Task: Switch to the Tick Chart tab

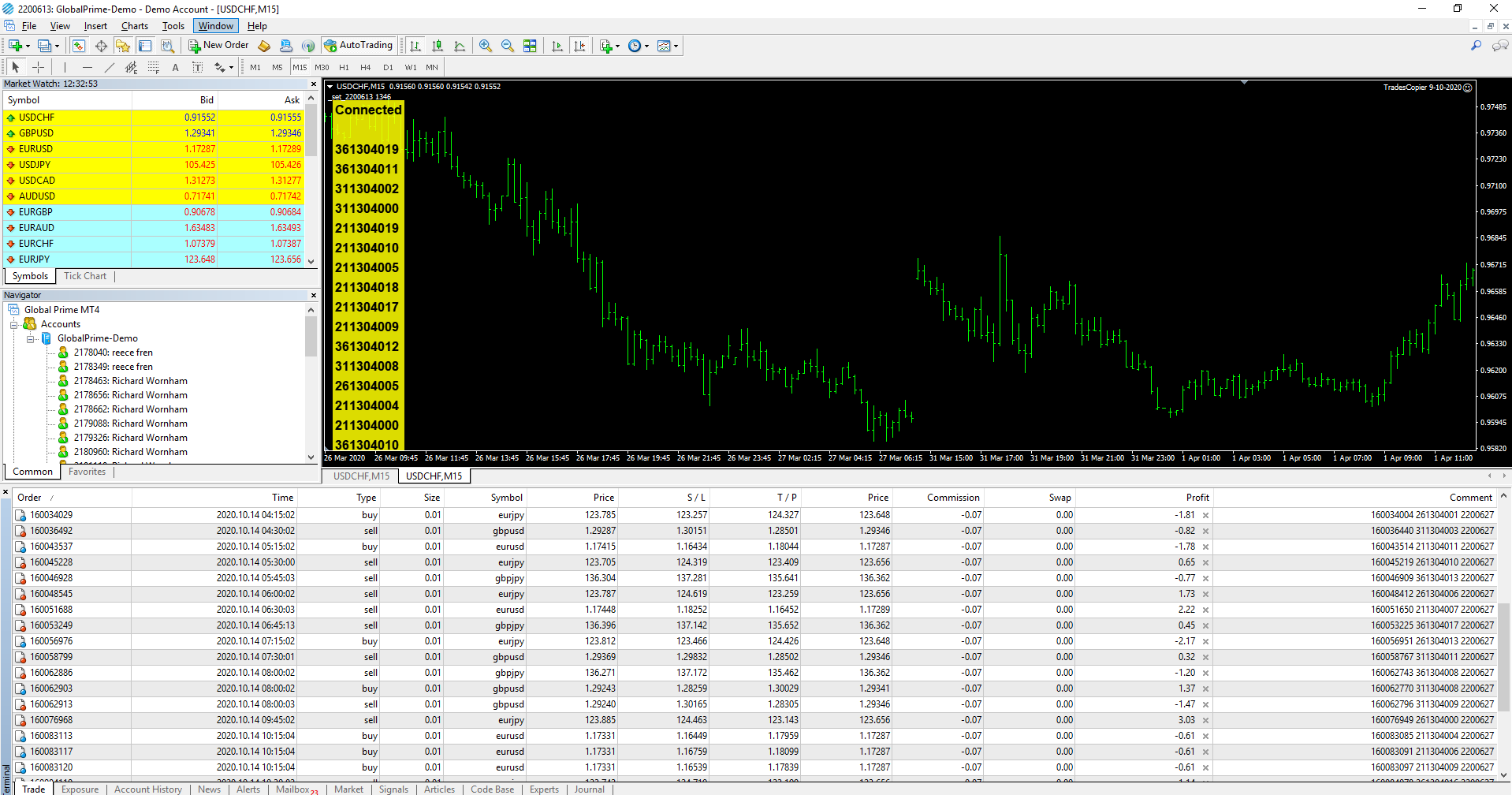Action: 85,276
